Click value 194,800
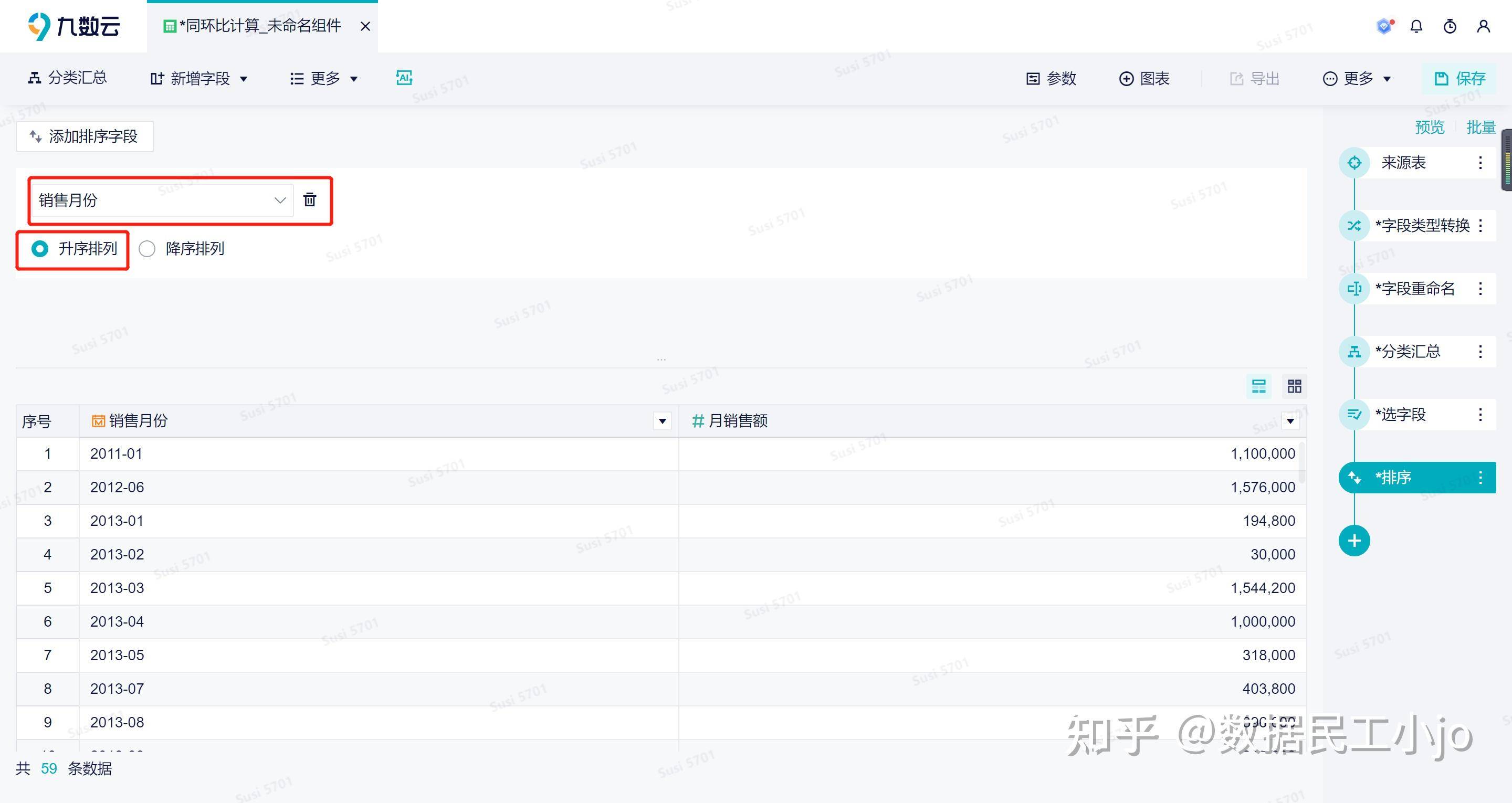This screenshot has height=803, width=1512. (1268, 521)
